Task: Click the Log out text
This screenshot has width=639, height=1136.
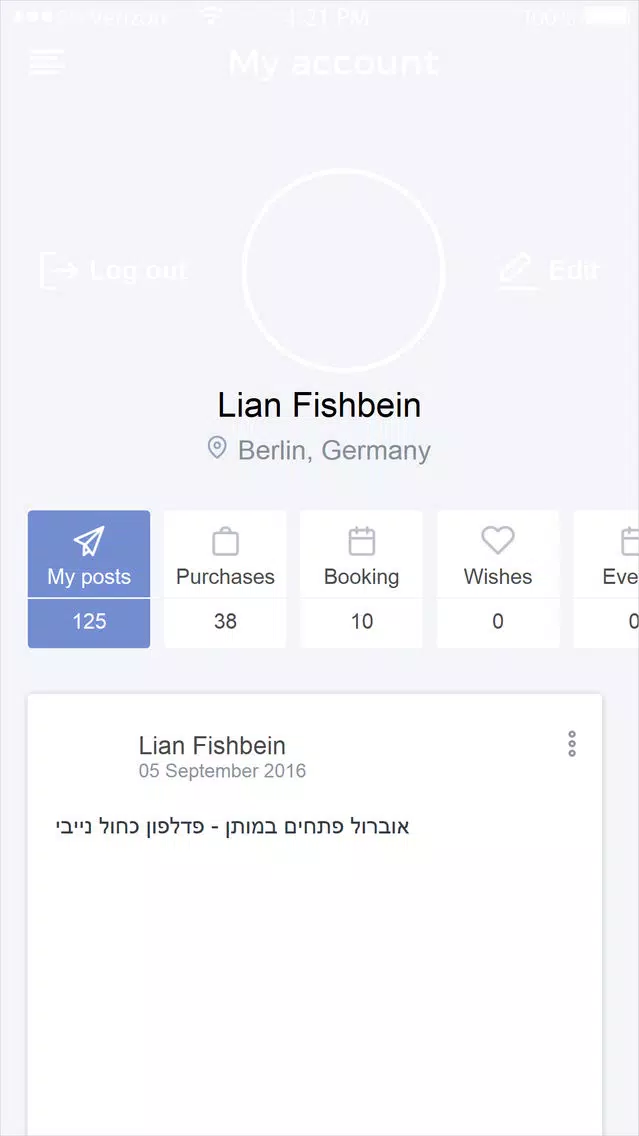Action: pos(138,271)
